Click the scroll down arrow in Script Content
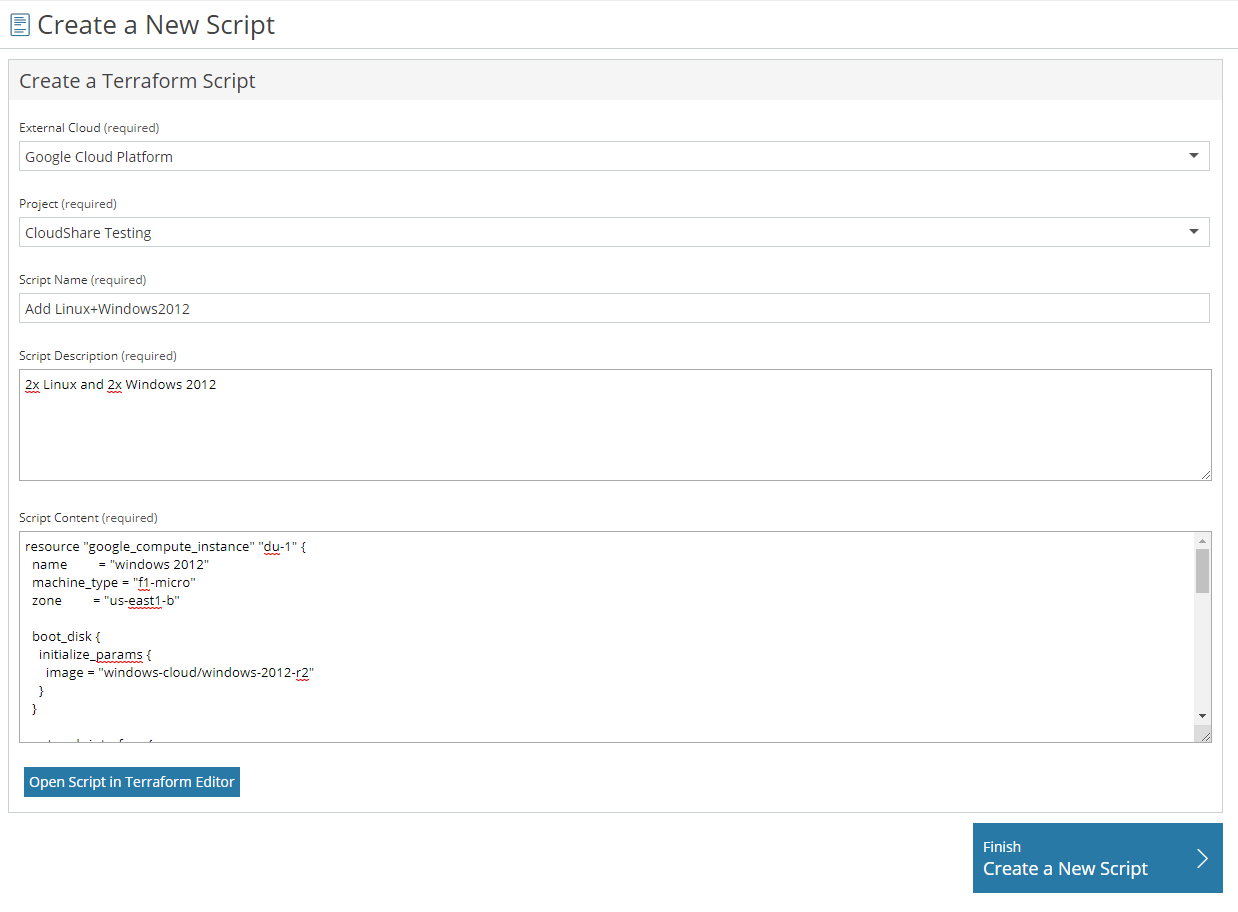The height and width of the screenshot is (912, 1238). (1202, 716)
